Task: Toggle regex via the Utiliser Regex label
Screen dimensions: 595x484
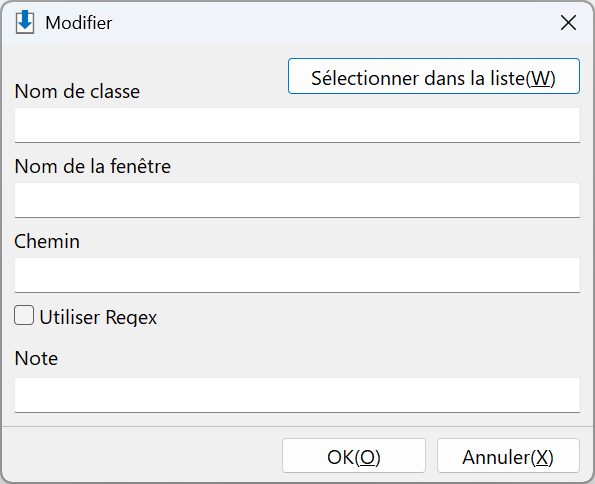Action: coord(98,317)
